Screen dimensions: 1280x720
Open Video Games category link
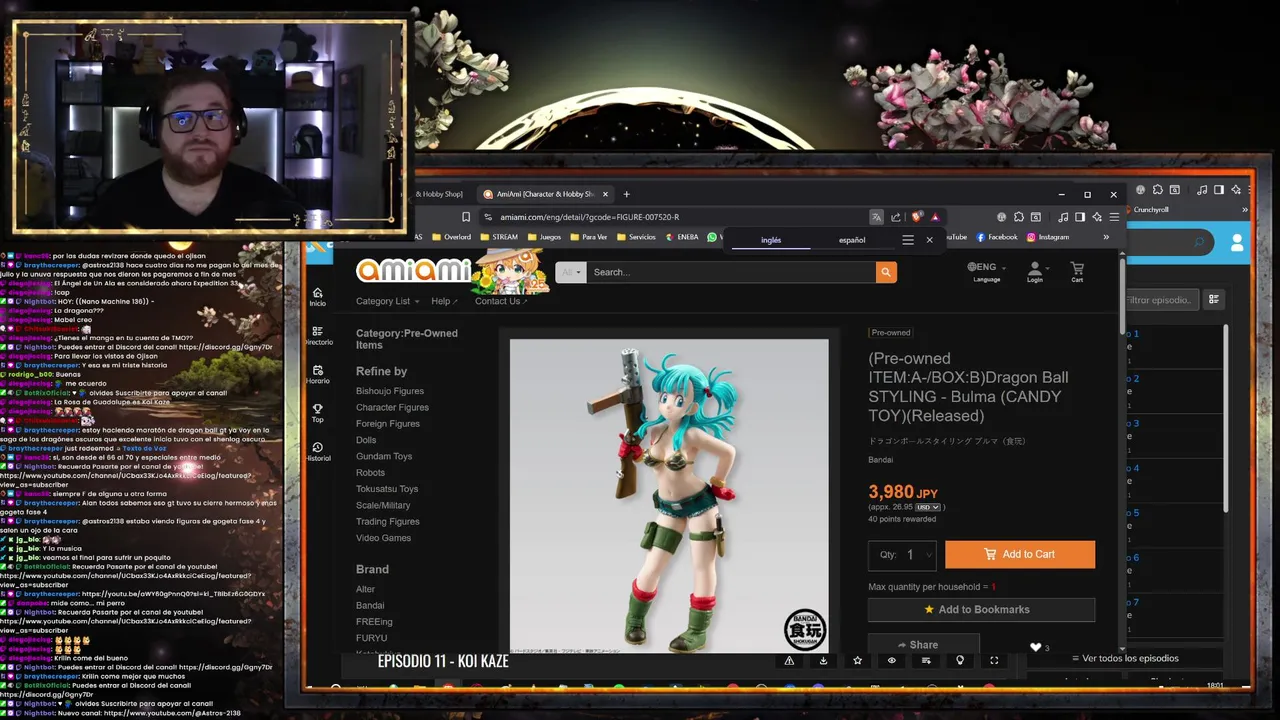tap(383, 538)
